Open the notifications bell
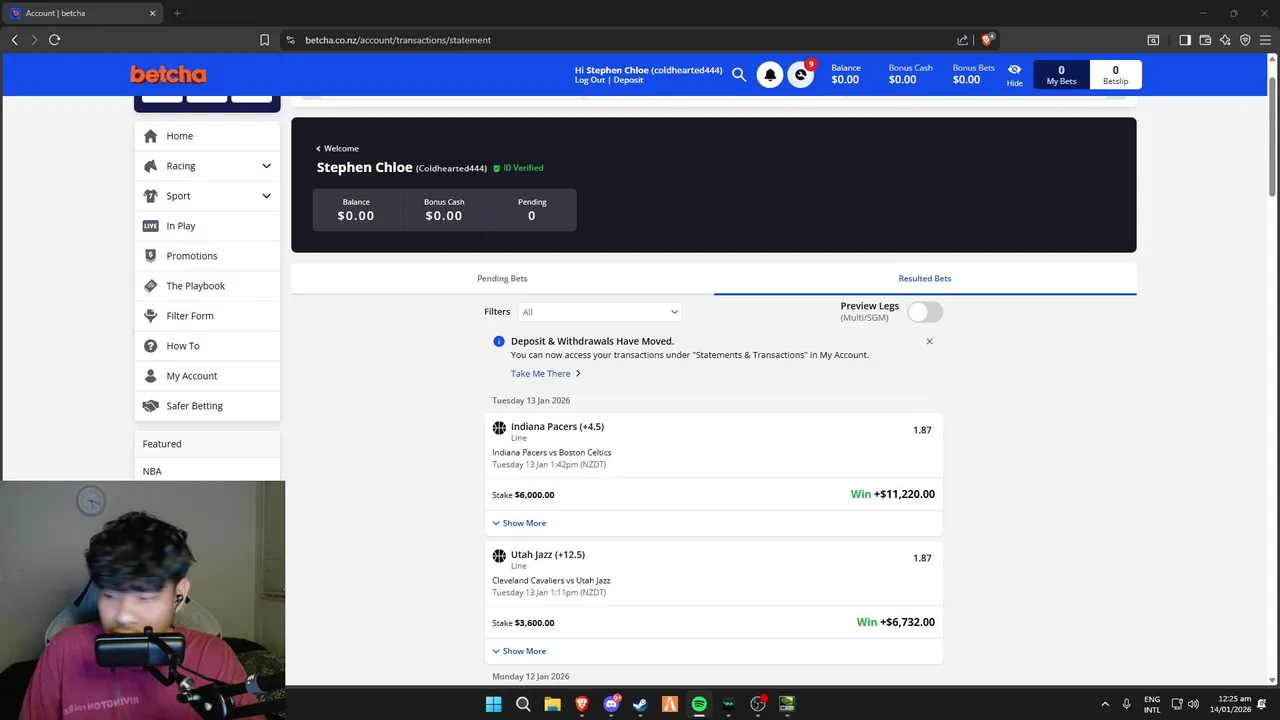 point(770,75)
